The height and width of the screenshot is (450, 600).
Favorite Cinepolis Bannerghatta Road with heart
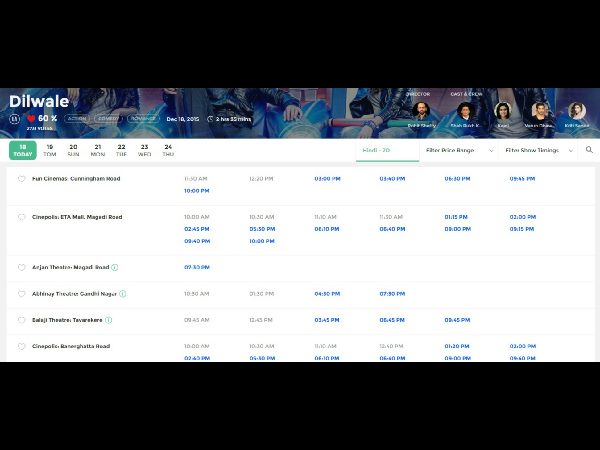point(21,346)
